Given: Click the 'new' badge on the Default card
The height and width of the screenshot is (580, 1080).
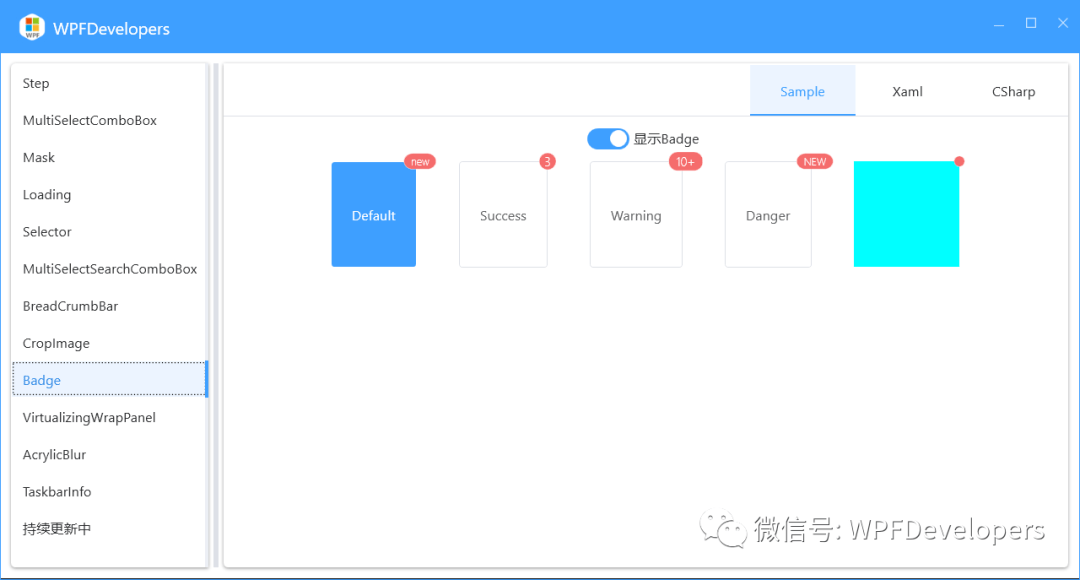Looking at the screenshot, I should point(420,161).
